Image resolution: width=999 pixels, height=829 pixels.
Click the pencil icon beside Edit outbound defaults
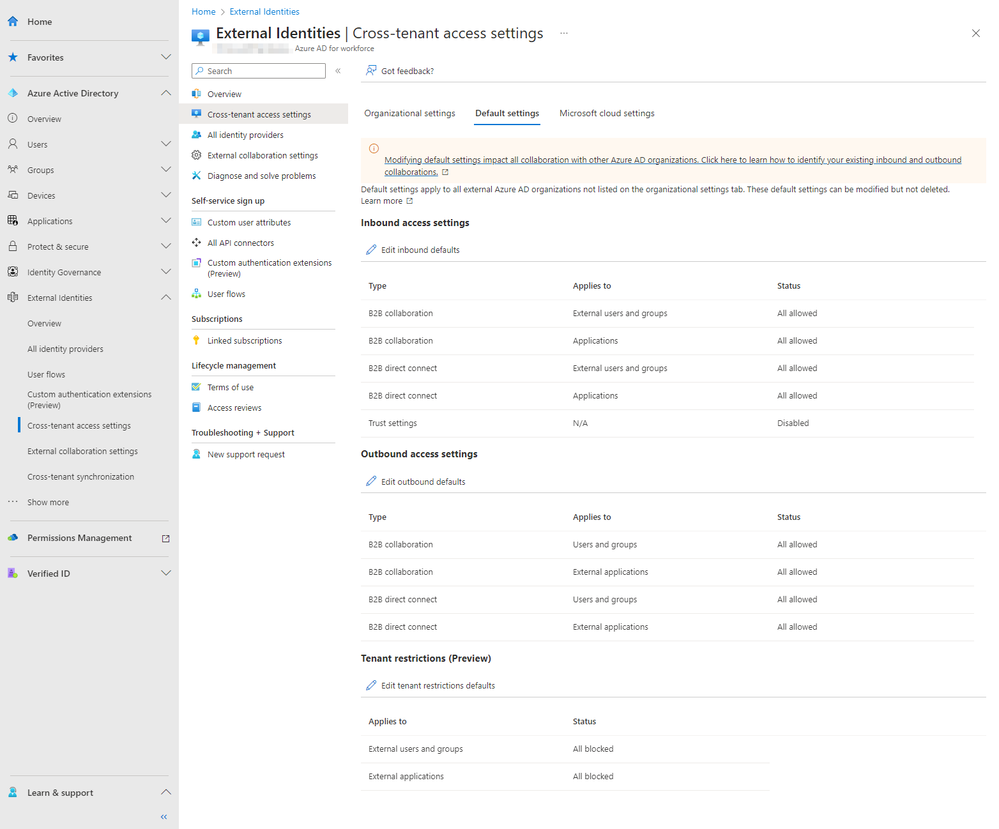click(x=371, y=482)
